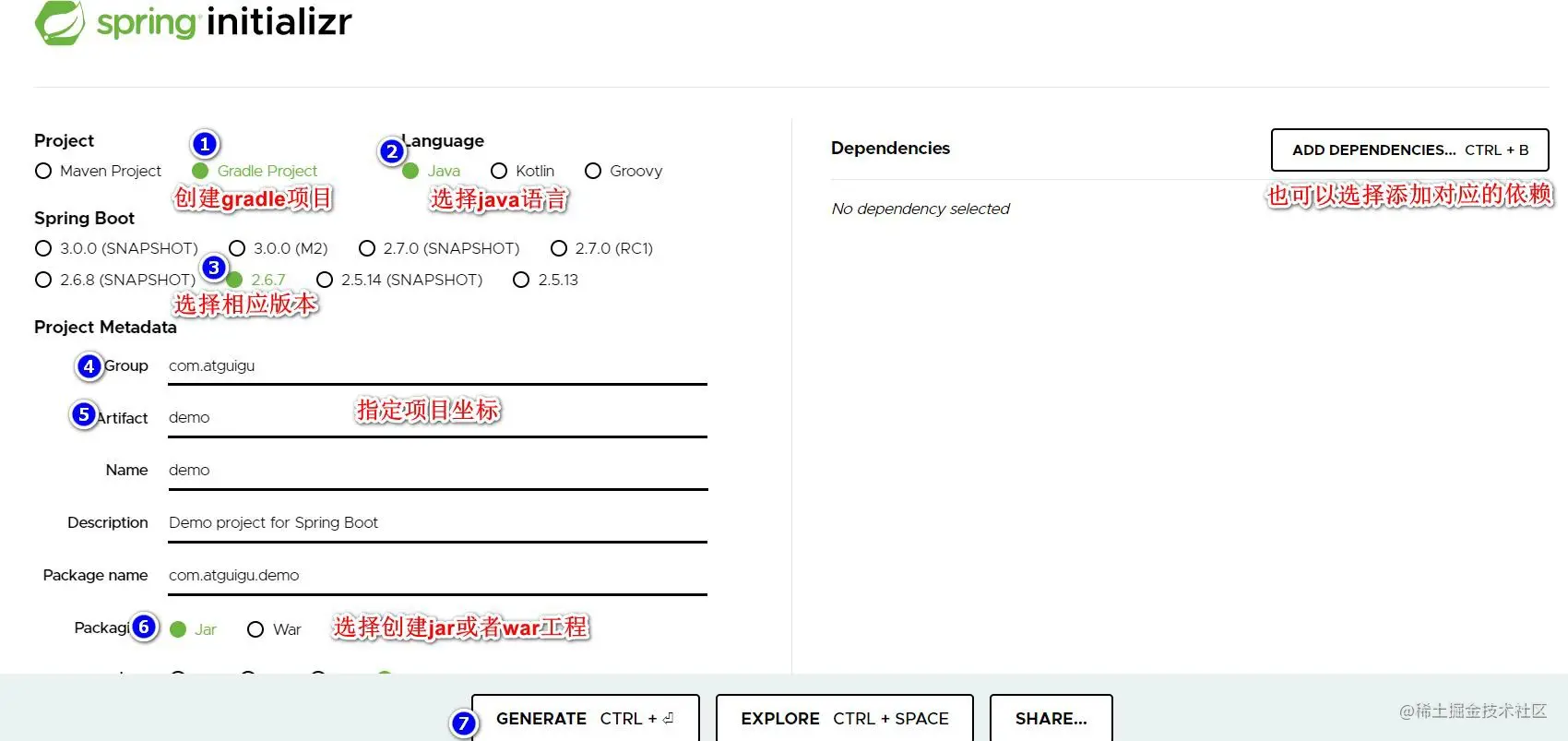
Task: Select Spring Boot 3.0.0 (M2)
Action: point(279,248)
